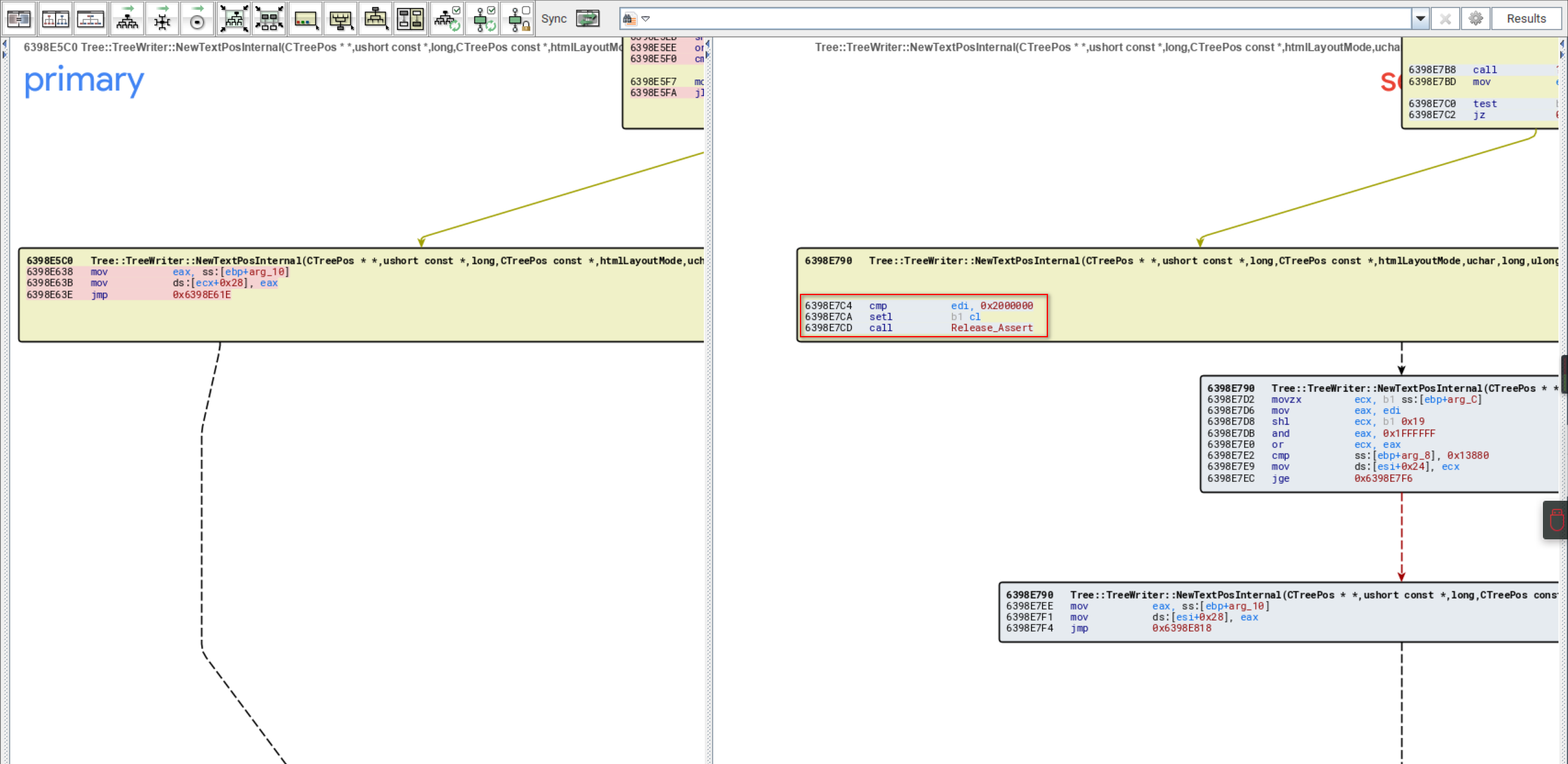This screenshot has height=764, width=1568.
Task: Select orthogonal graph layout icon
Action: click(162, 19)
